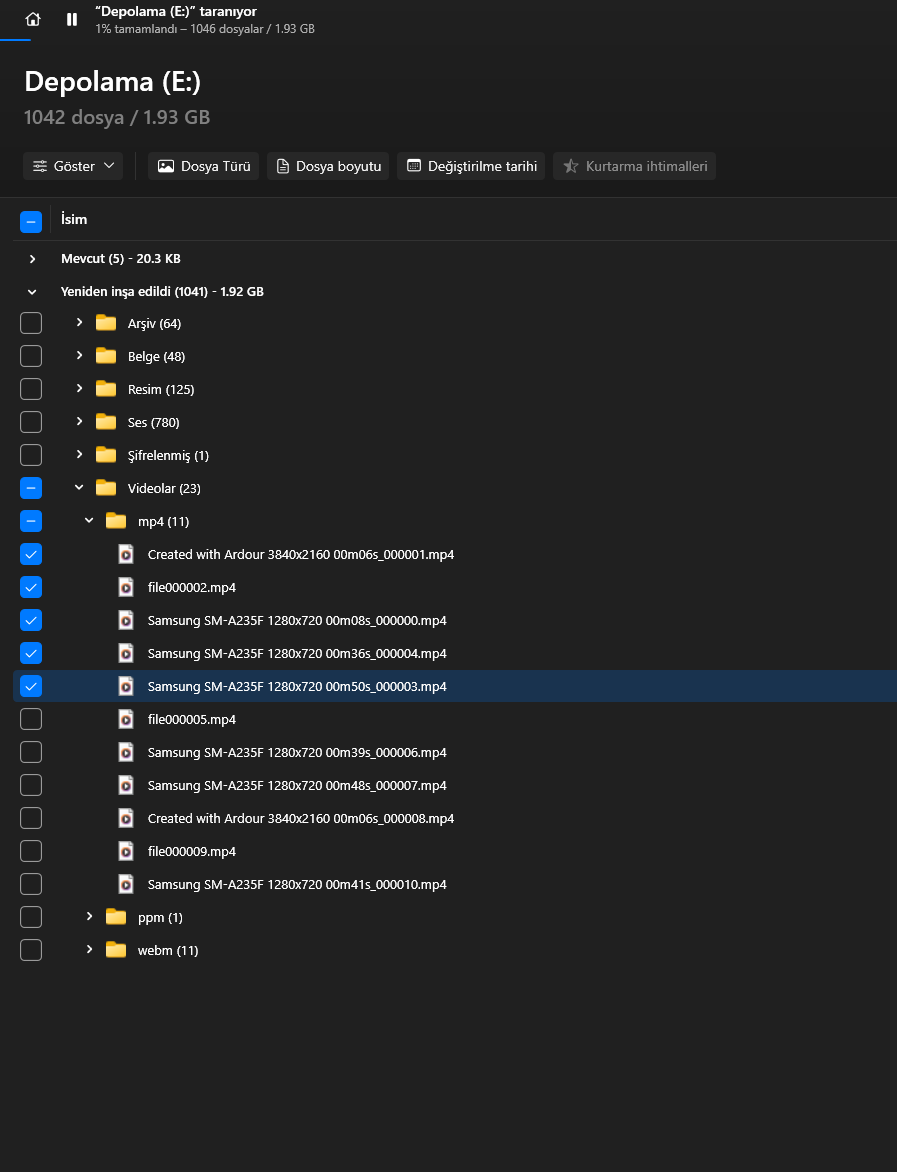Open the Göster filter dropdown
897x1172 pixels.
(73, 166)
